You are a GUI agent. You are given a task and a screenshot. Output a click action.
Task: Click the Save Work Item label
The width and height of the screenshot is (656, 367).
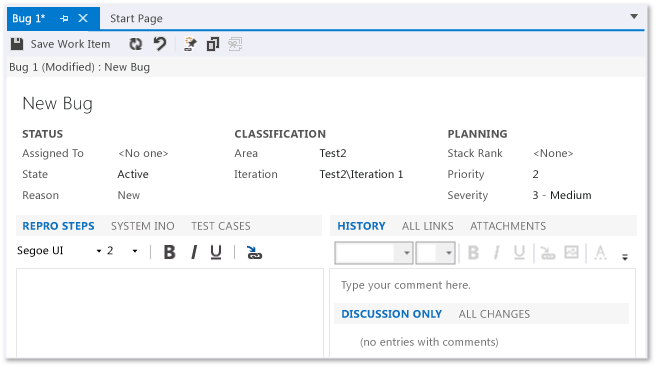click(70, 44)
